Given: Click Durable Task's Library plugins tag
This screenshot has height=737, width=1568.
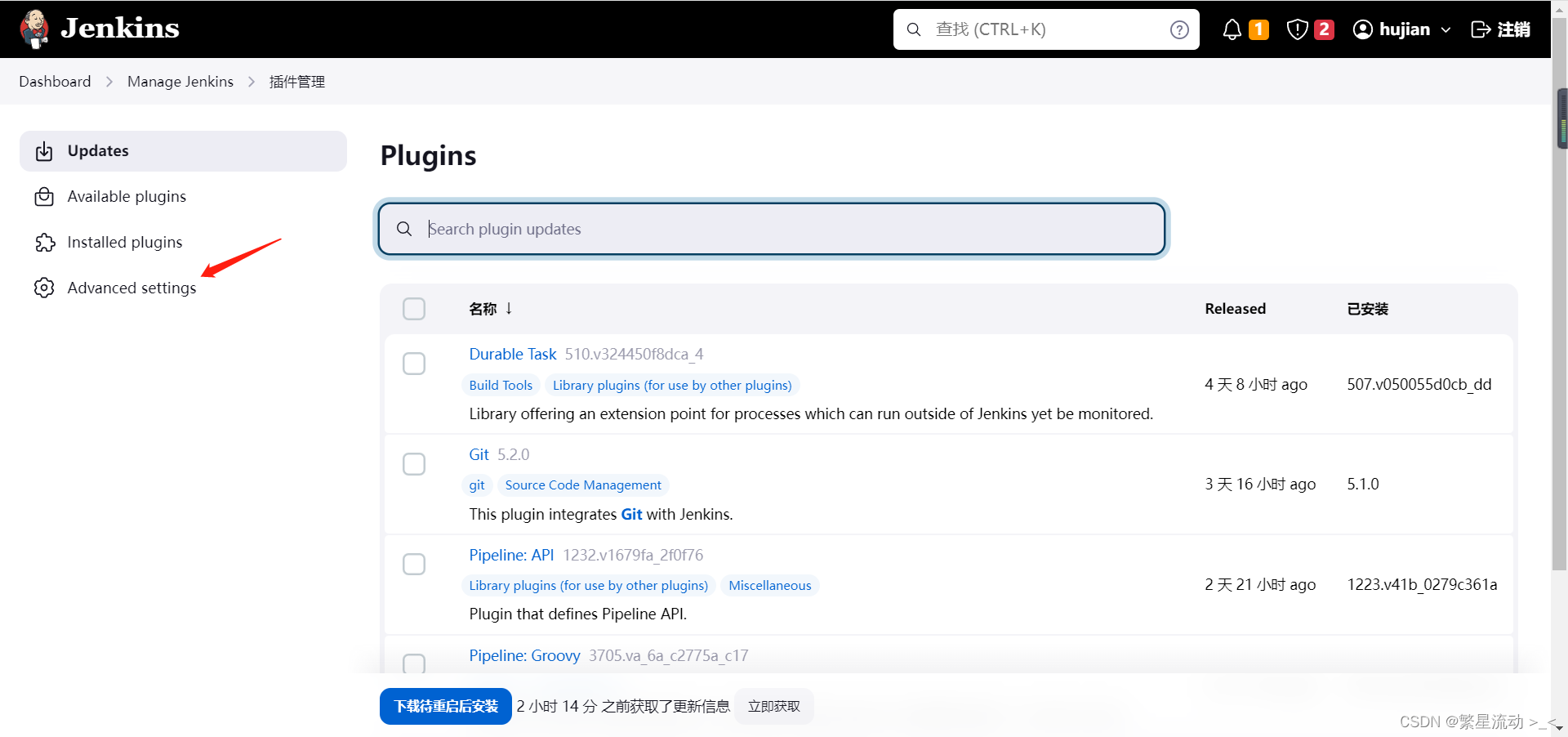Looking at the screenshot, I should coord(672,385).
